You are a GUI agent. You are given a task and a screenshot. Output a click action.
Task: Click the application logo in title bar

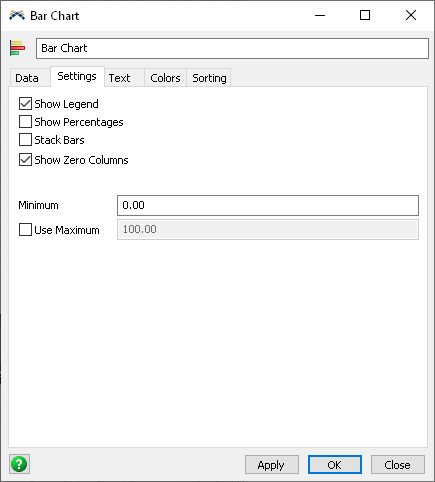pyautogui.click(x=17, y=15)
